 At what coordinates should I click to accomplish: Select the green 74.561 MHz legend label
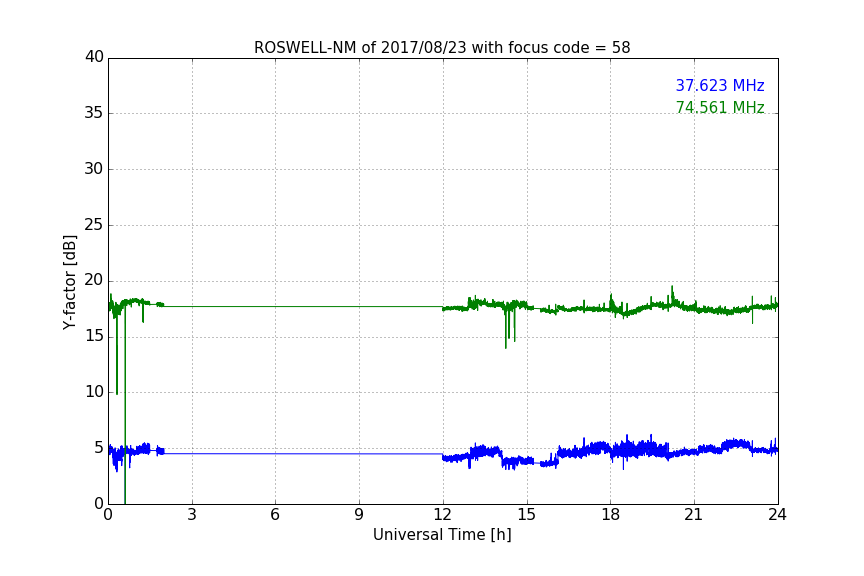720,107
